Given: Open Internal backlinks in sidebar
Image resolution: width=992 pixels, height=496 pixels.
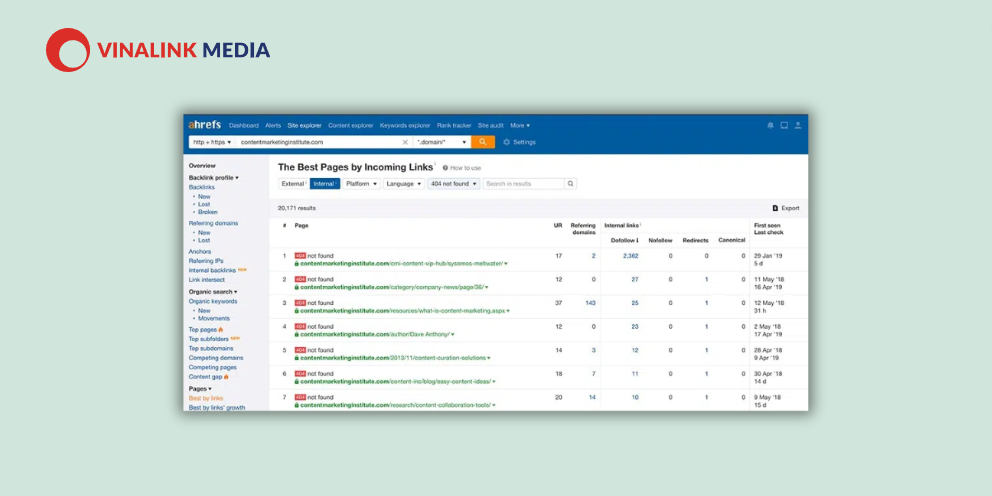Looking at the screenshot, I should 212,270.
